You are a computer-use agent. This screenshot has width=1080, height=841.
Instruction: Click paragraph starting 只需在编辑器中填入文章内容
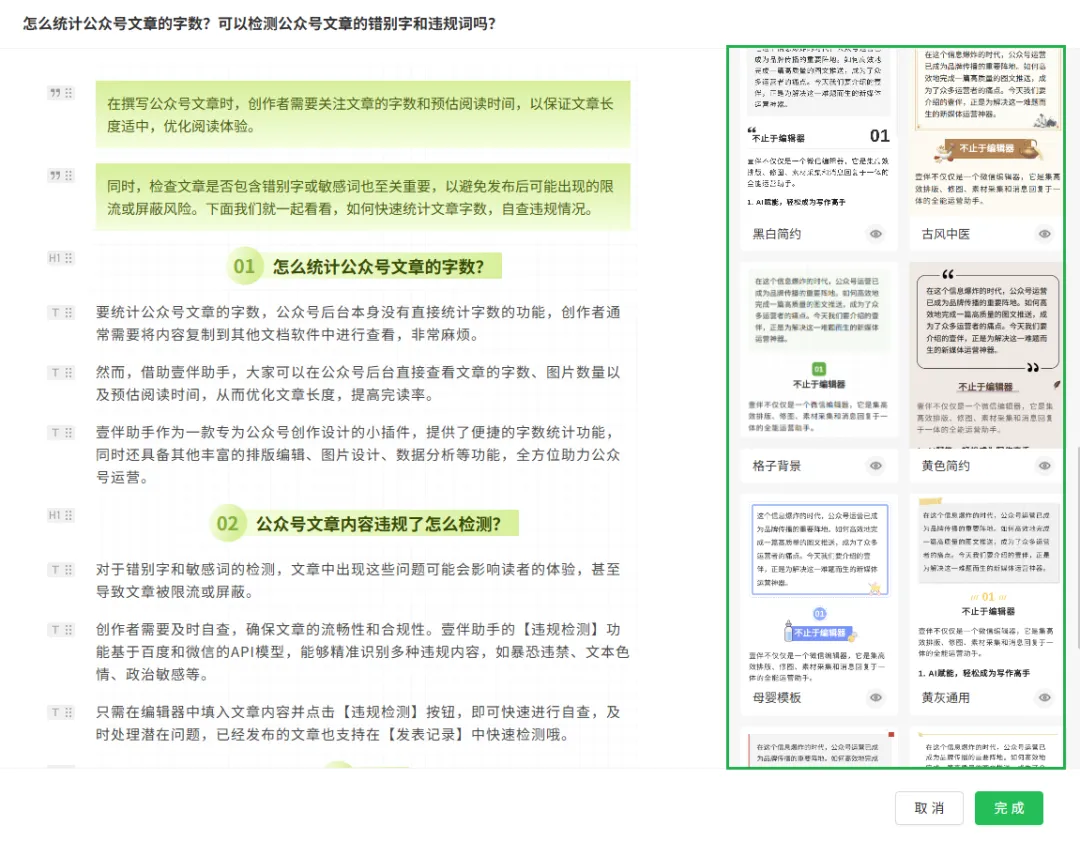click(x=358, y=723)
